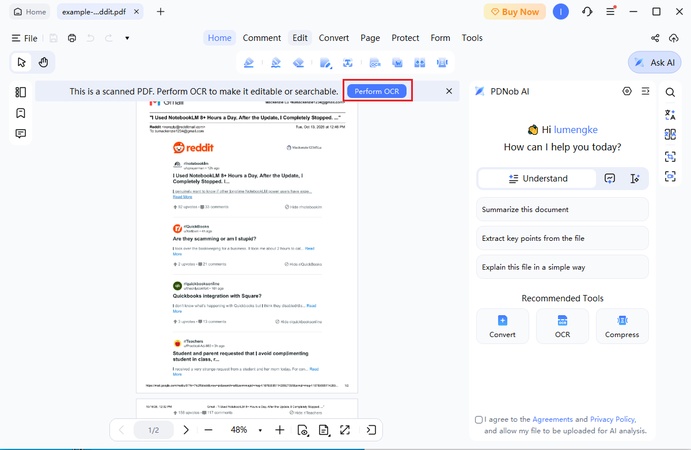Screen dimensions: 691x450
Task: Enter fullscreen with the expand arrows icon
Action: pyautogui.click(x=345, y=430)
